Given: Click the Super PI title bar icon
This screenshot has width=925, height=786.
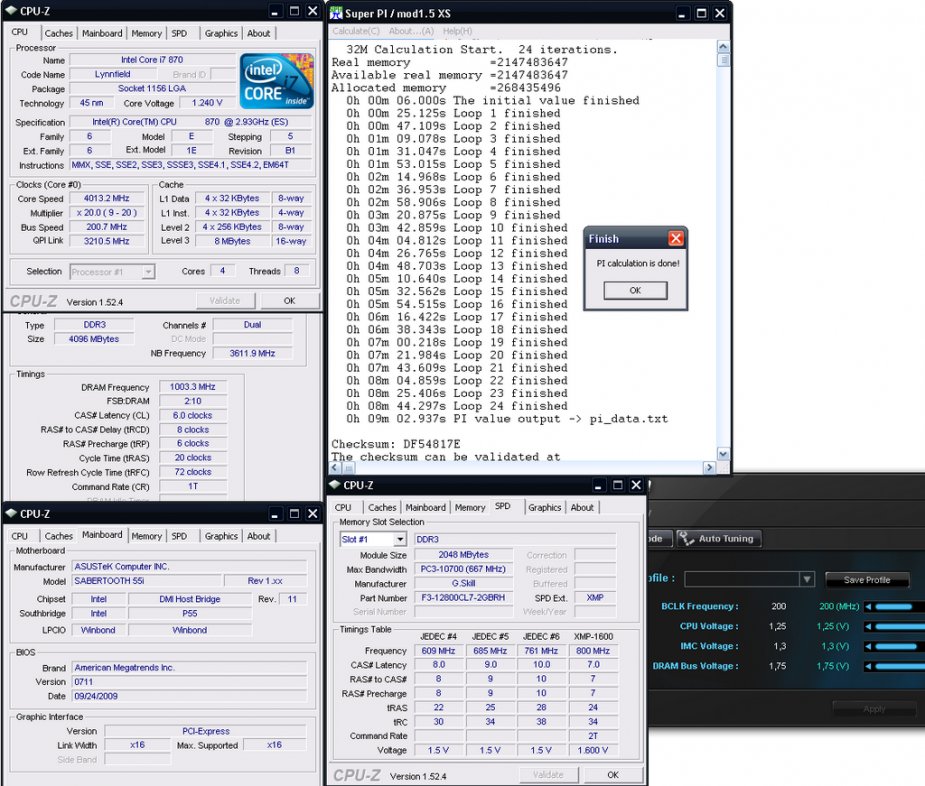Looking at the screenshot, I should point(336,12).
